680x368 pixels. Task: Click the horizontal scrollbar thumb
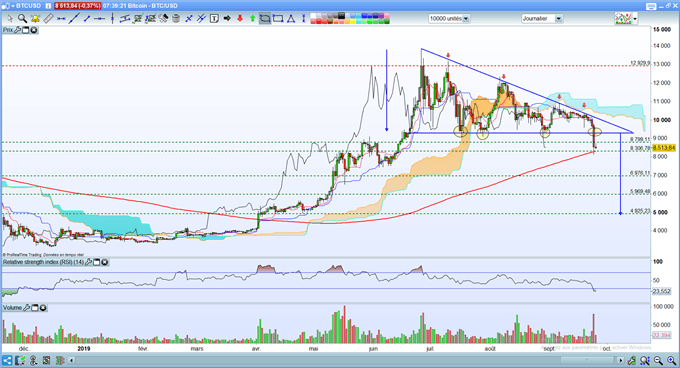point(586,360)
